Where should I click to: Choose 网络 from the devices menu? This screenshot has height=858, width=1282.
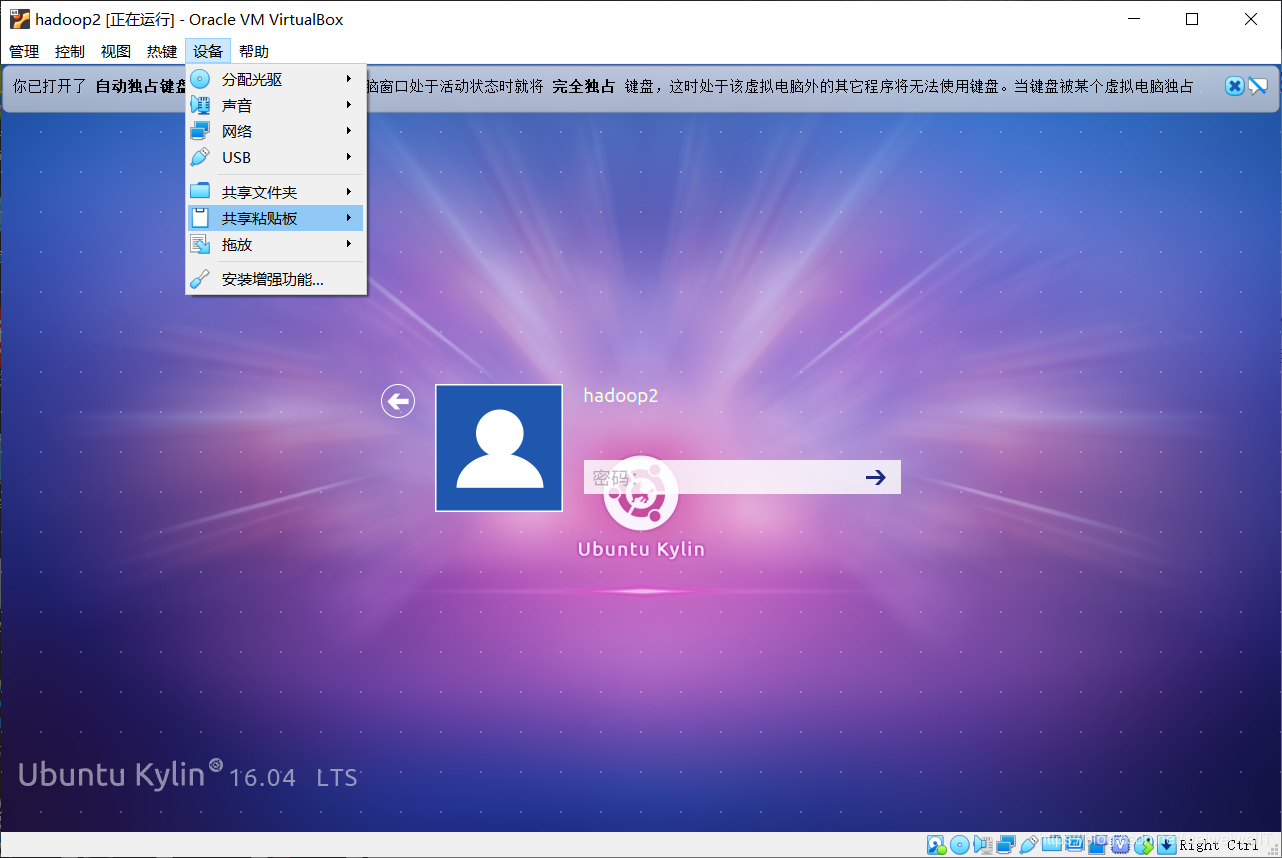(275, 131)
